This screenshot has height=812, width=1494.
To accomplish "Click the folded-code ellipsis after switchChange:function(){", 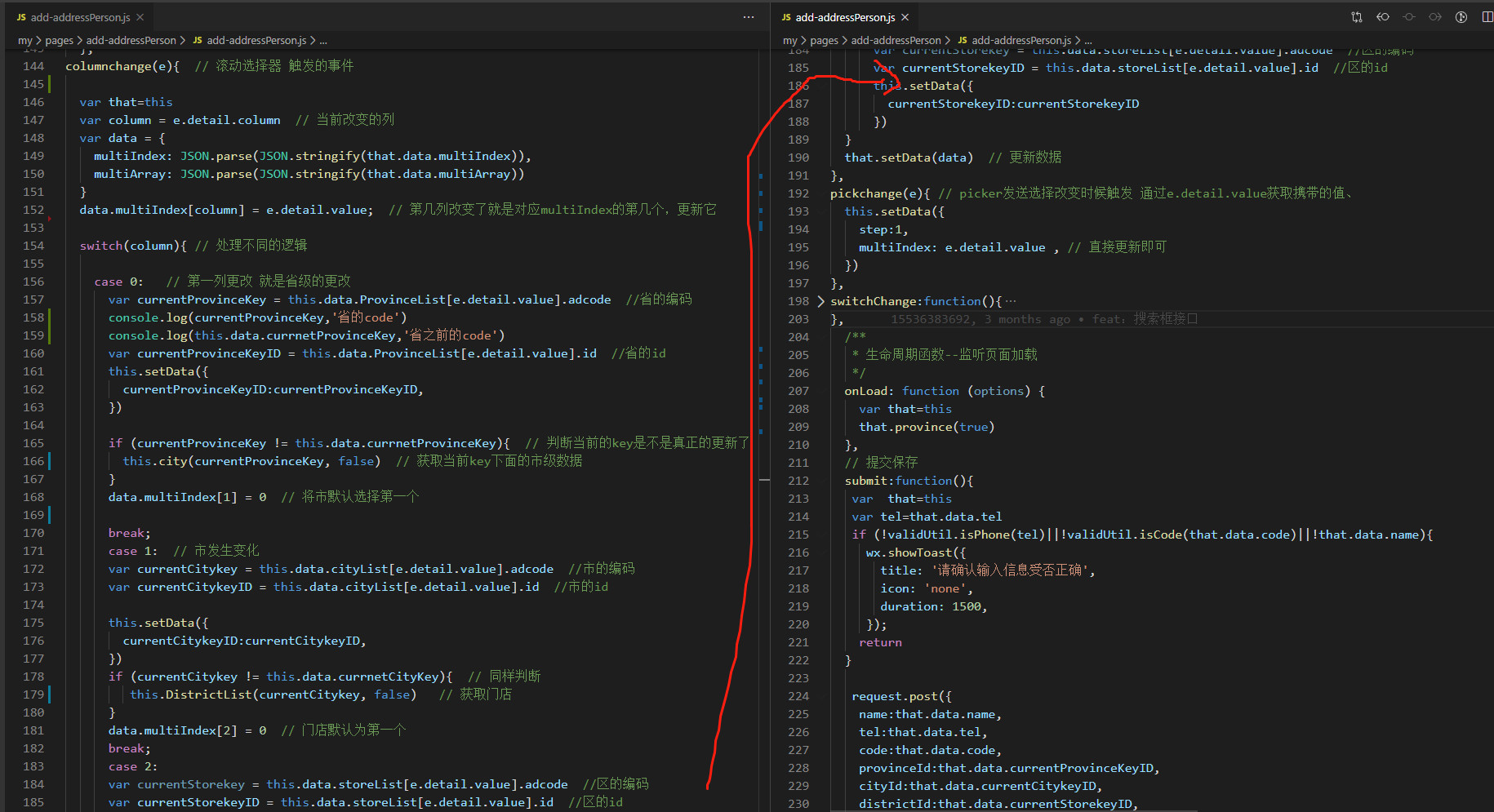I will pos(1011,301).
